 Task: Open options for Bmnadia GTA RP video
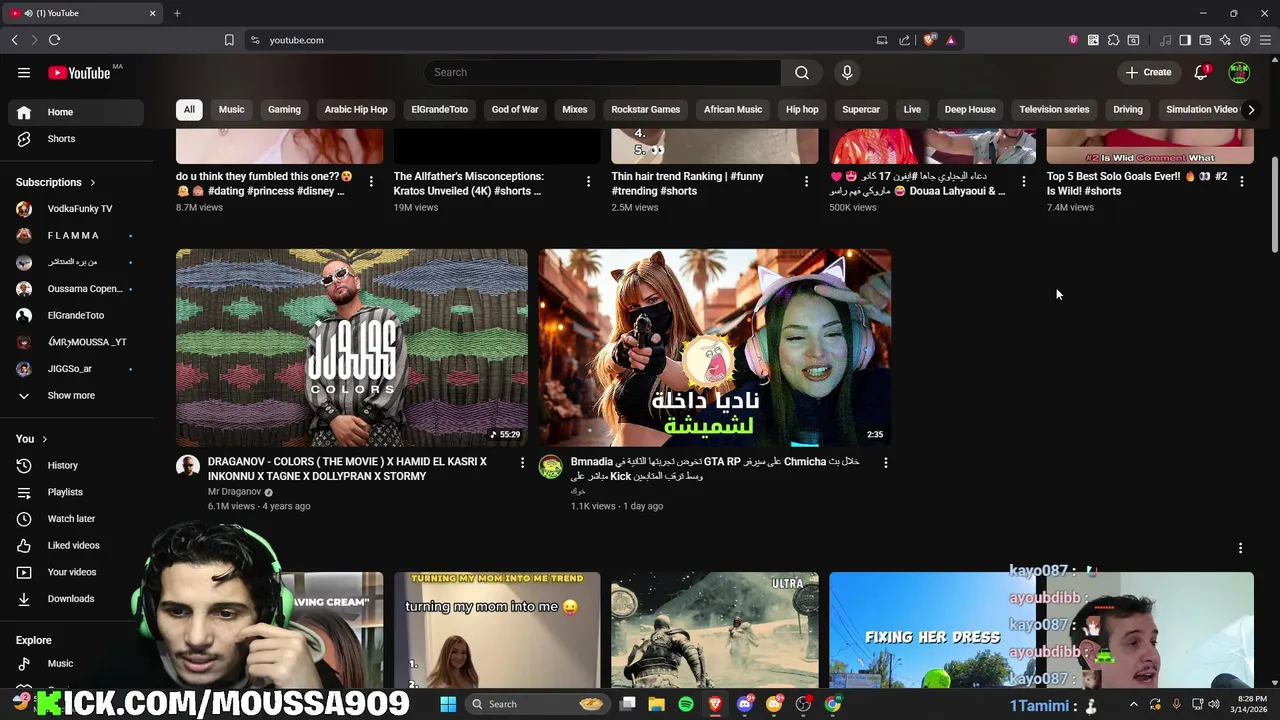885,463
